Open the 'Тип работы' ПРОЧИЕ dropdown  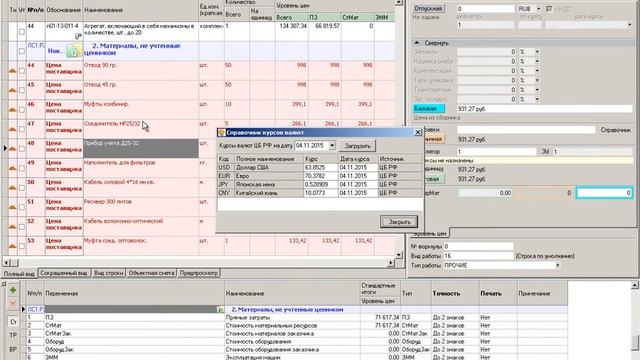click(557, 265)
